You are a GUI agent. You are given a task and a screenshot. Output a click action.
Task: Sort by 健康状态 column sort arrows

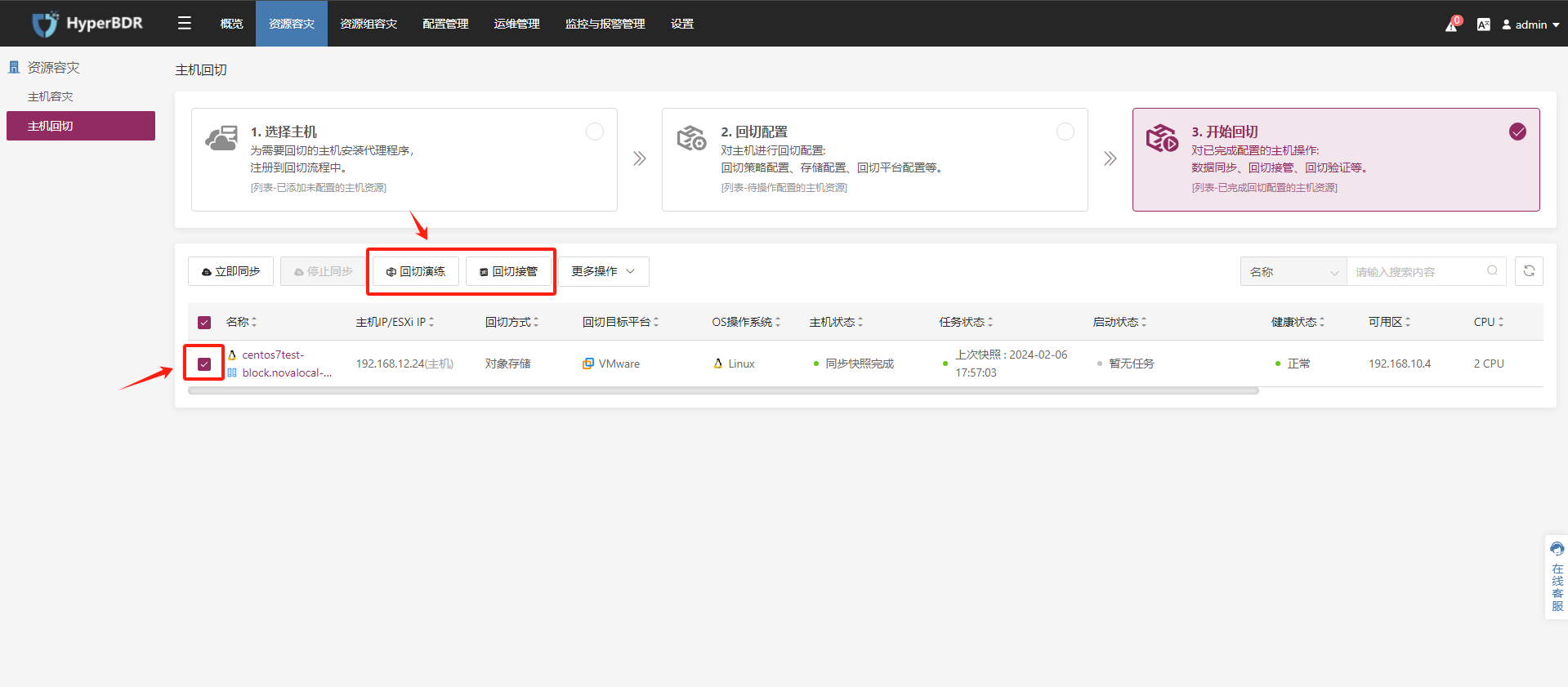pos(1322,322)
